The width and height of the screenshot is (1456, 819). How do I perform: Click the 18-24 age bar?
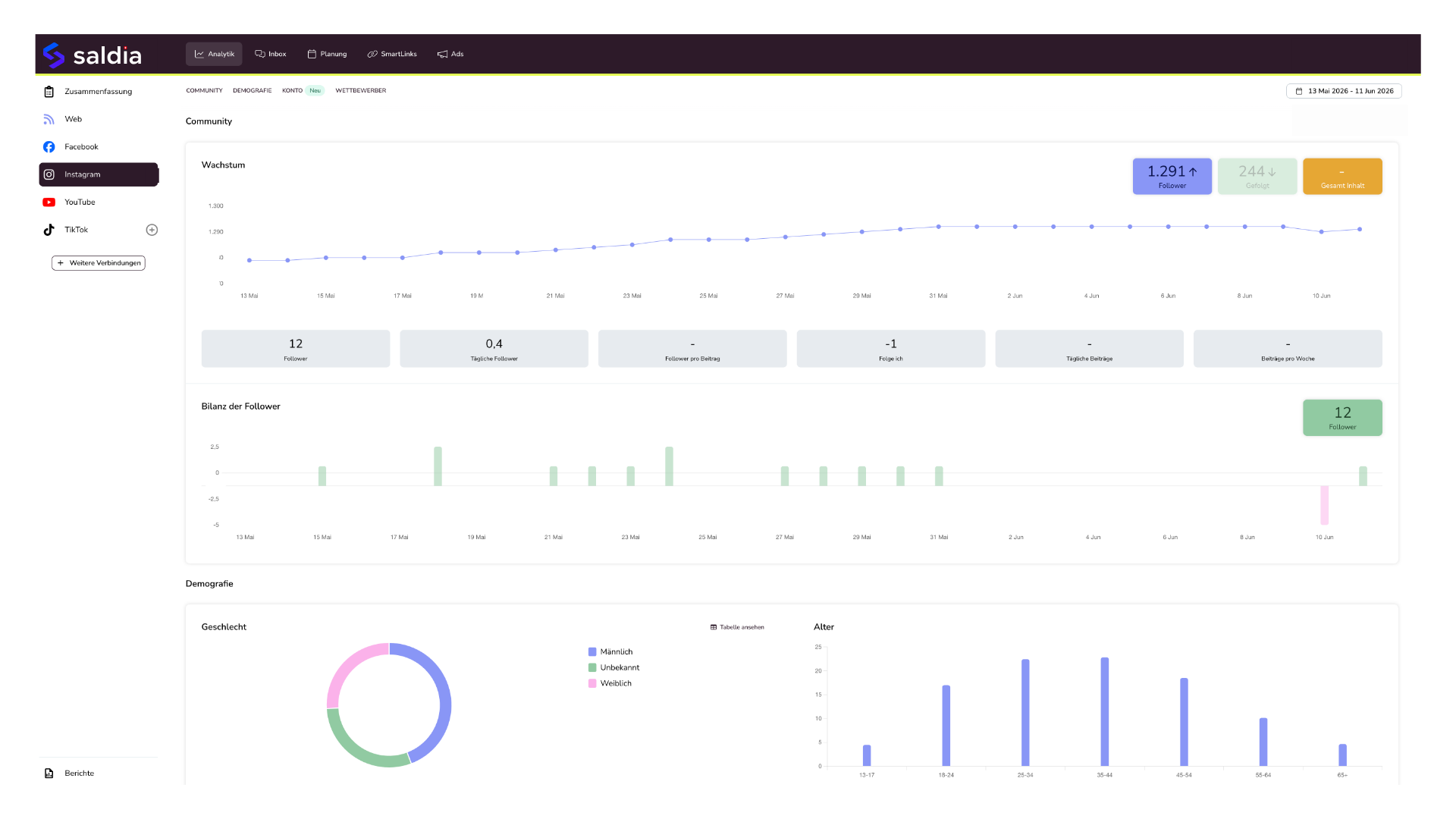pyautogui.click(x=946, y=726)
